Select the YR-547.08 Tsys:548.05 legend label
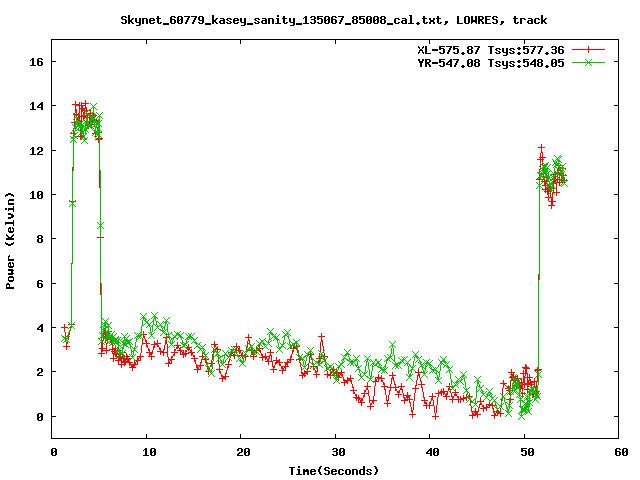Image resolution: width=640 pixels, height=480 pixels. tap(491, 63)
